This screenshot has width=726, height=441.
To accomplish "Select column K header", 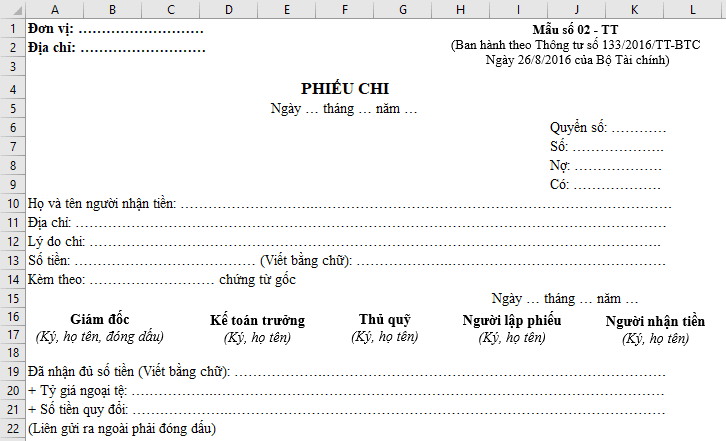I will point(635,9).
